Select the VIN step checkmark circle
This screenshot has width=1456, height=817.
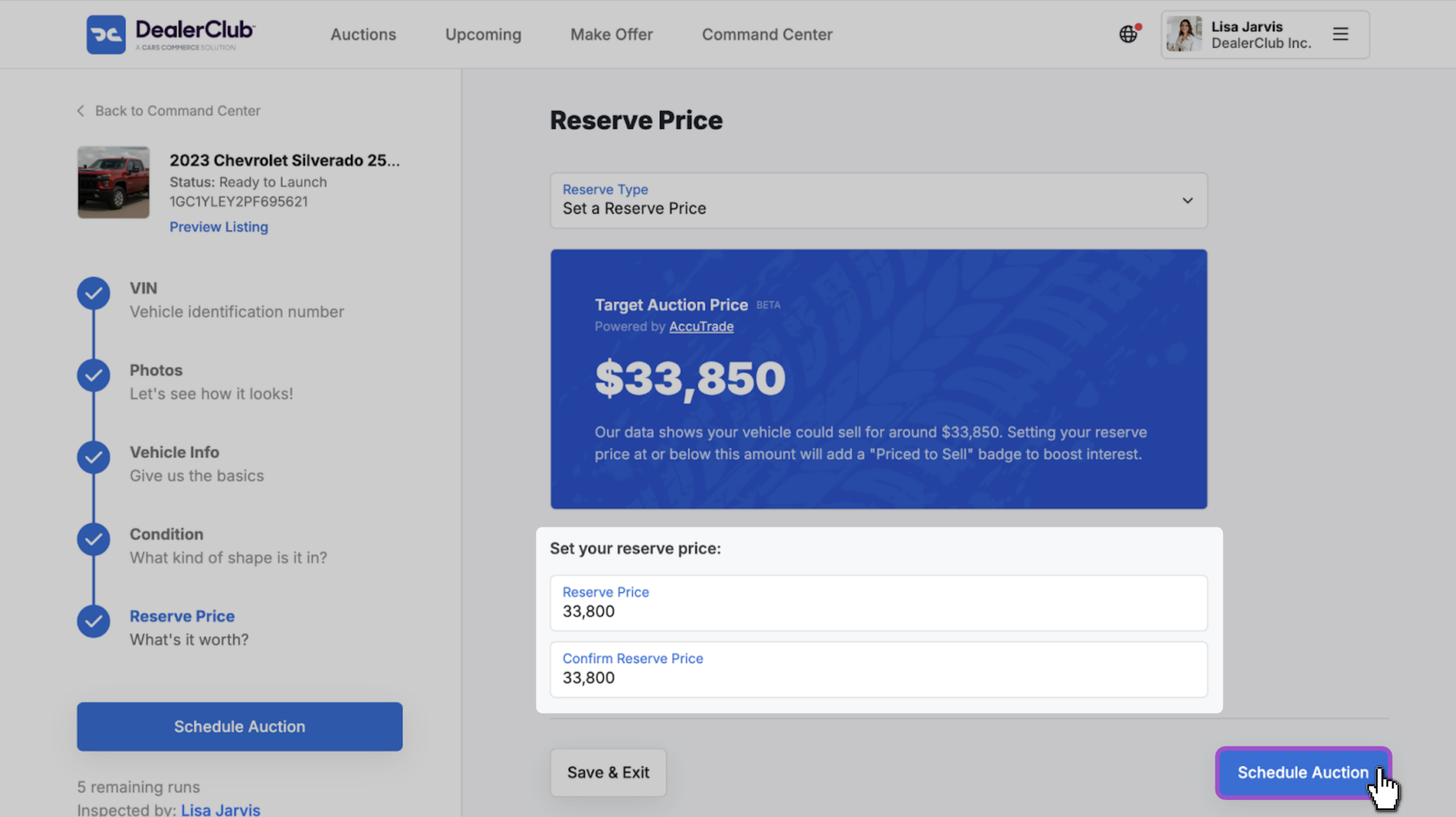94,294
